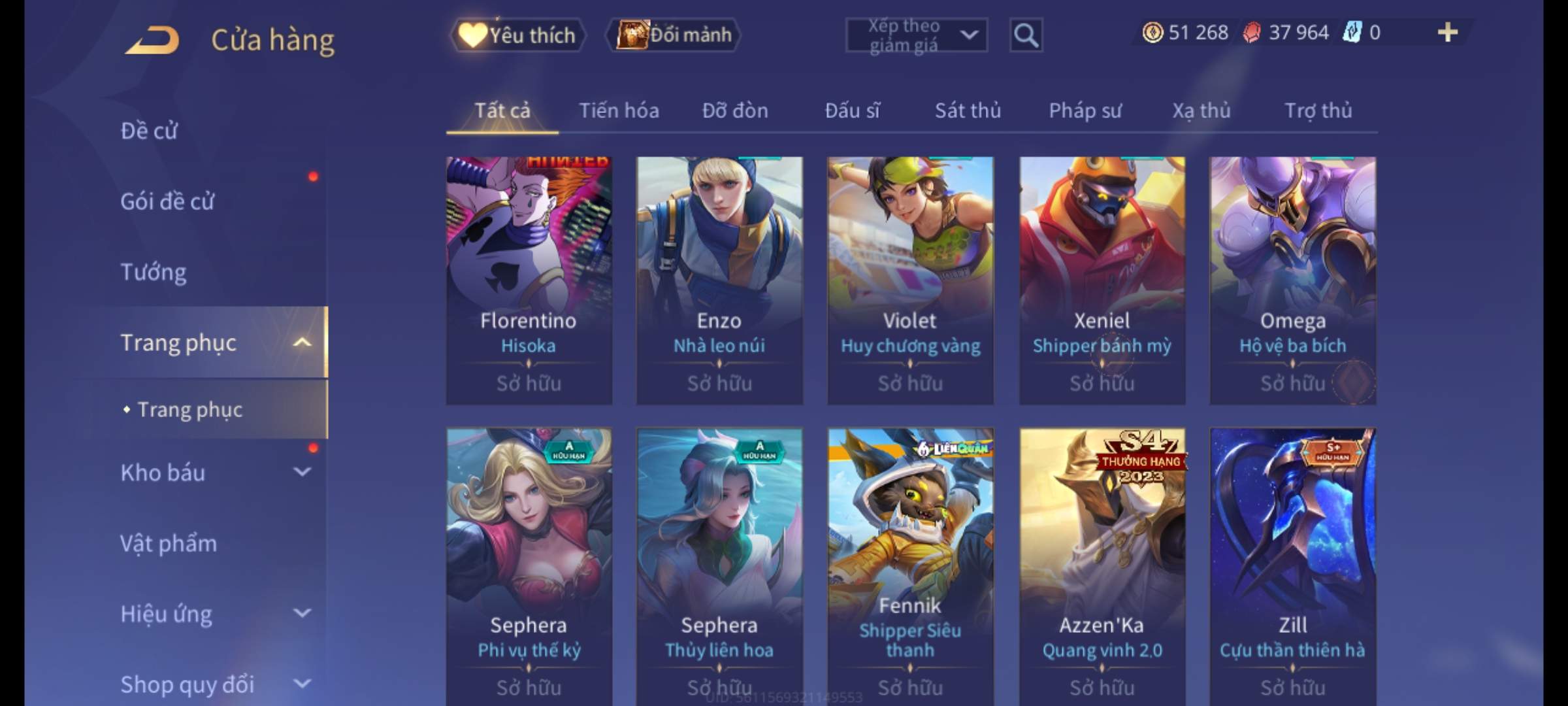Switch to the Tiến hóa tab
Screen dimensions: 1568x706
click(619, 110)
